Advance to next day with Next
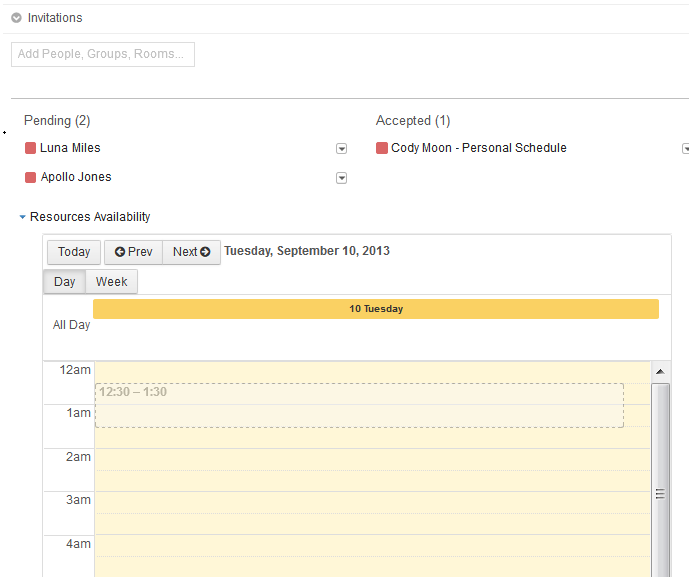The height and width of the screenshot is (579, 689). (191, 252)
